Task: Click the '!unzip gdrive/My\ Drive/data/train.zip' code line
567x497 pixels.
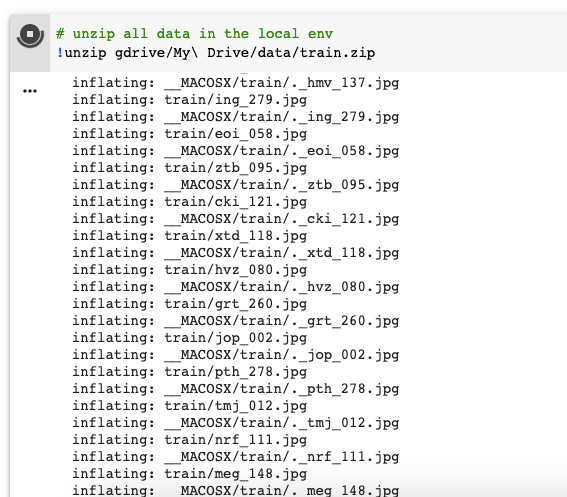Action: pos(216,53)
